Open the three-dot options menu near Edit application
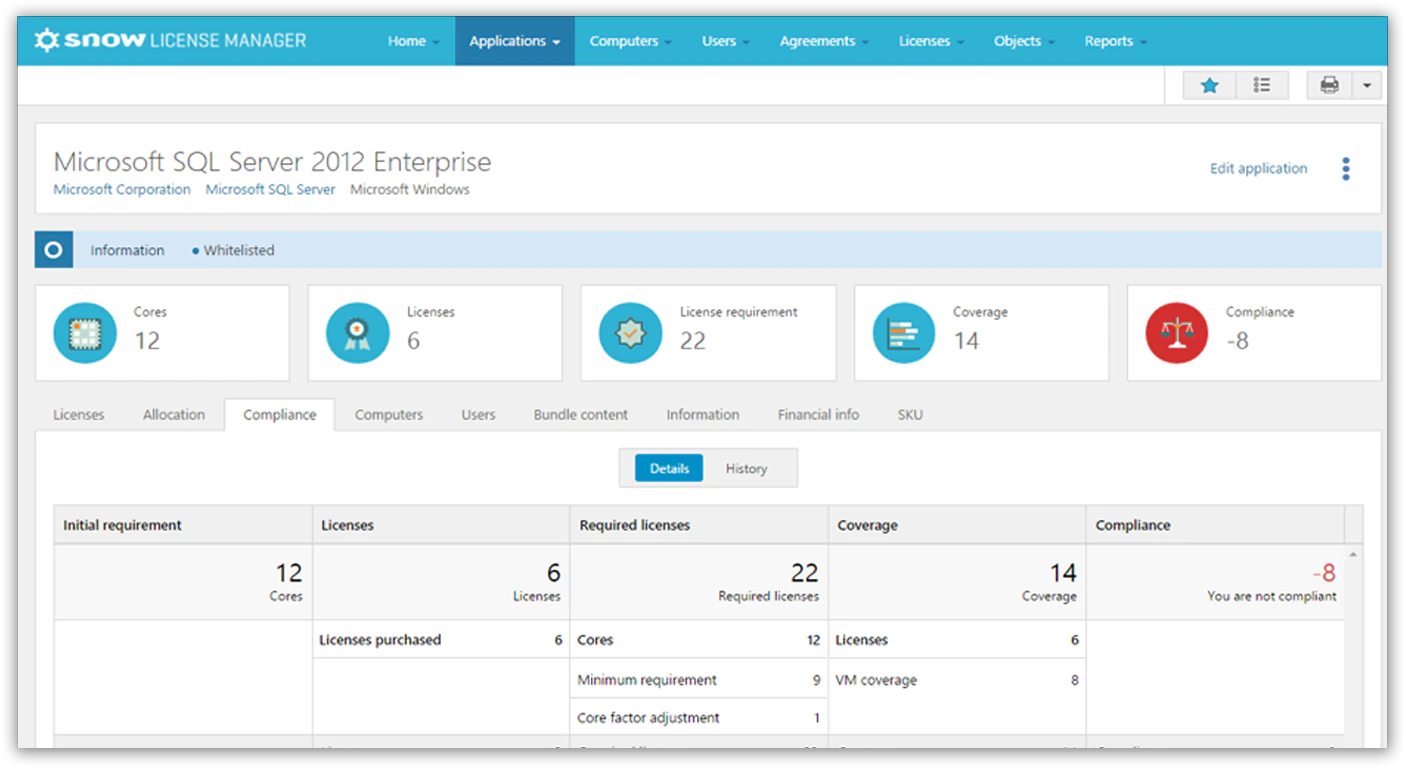This screenshot has width=1406, height=768. 1346,168
